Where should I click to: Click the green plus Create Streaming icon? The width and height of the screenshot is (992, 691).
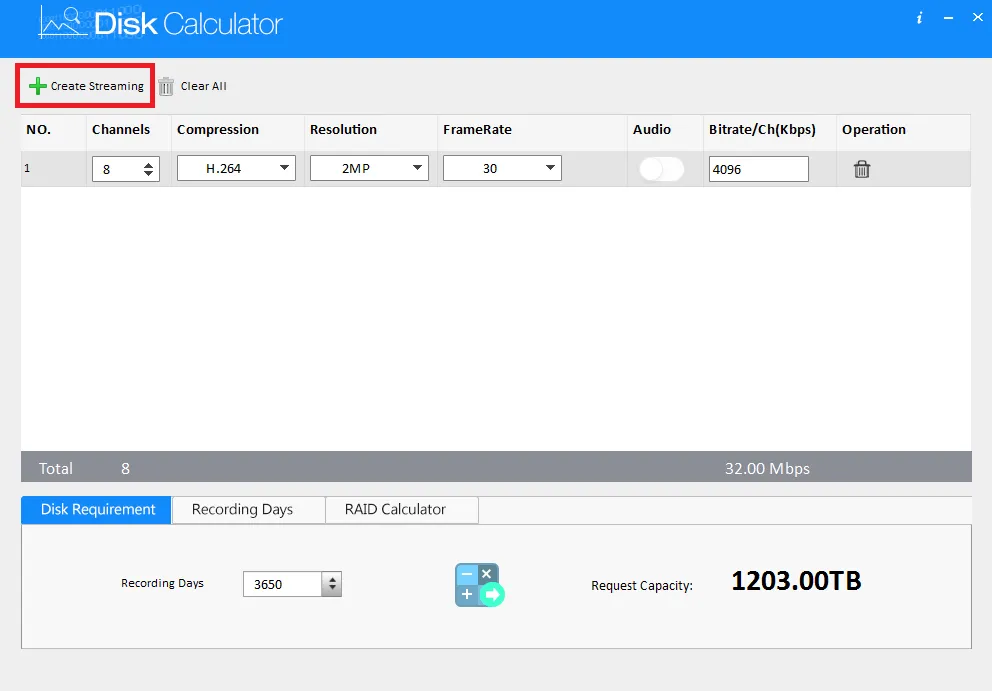click(x=38, y=86)
